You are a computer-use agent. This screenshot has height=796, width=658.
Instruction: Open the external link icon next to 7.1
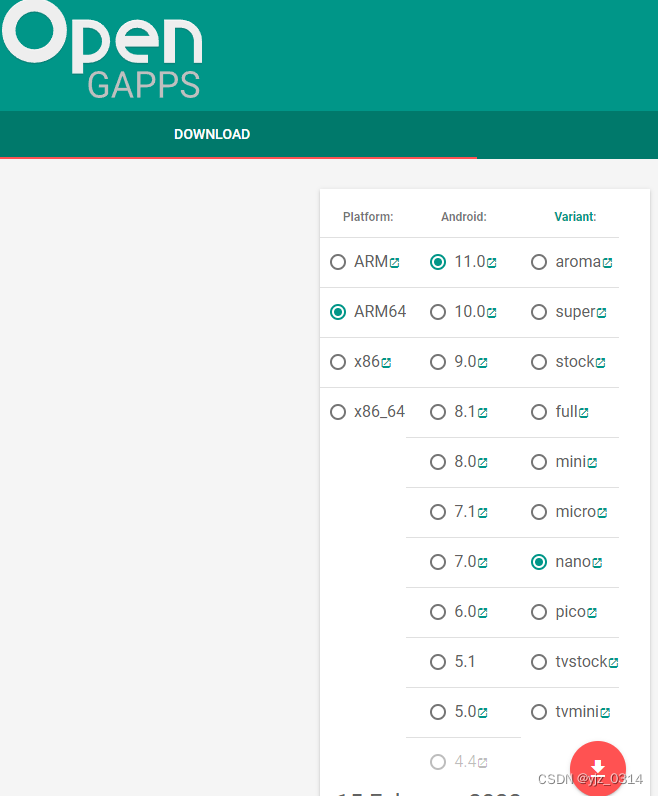[483, 513]
